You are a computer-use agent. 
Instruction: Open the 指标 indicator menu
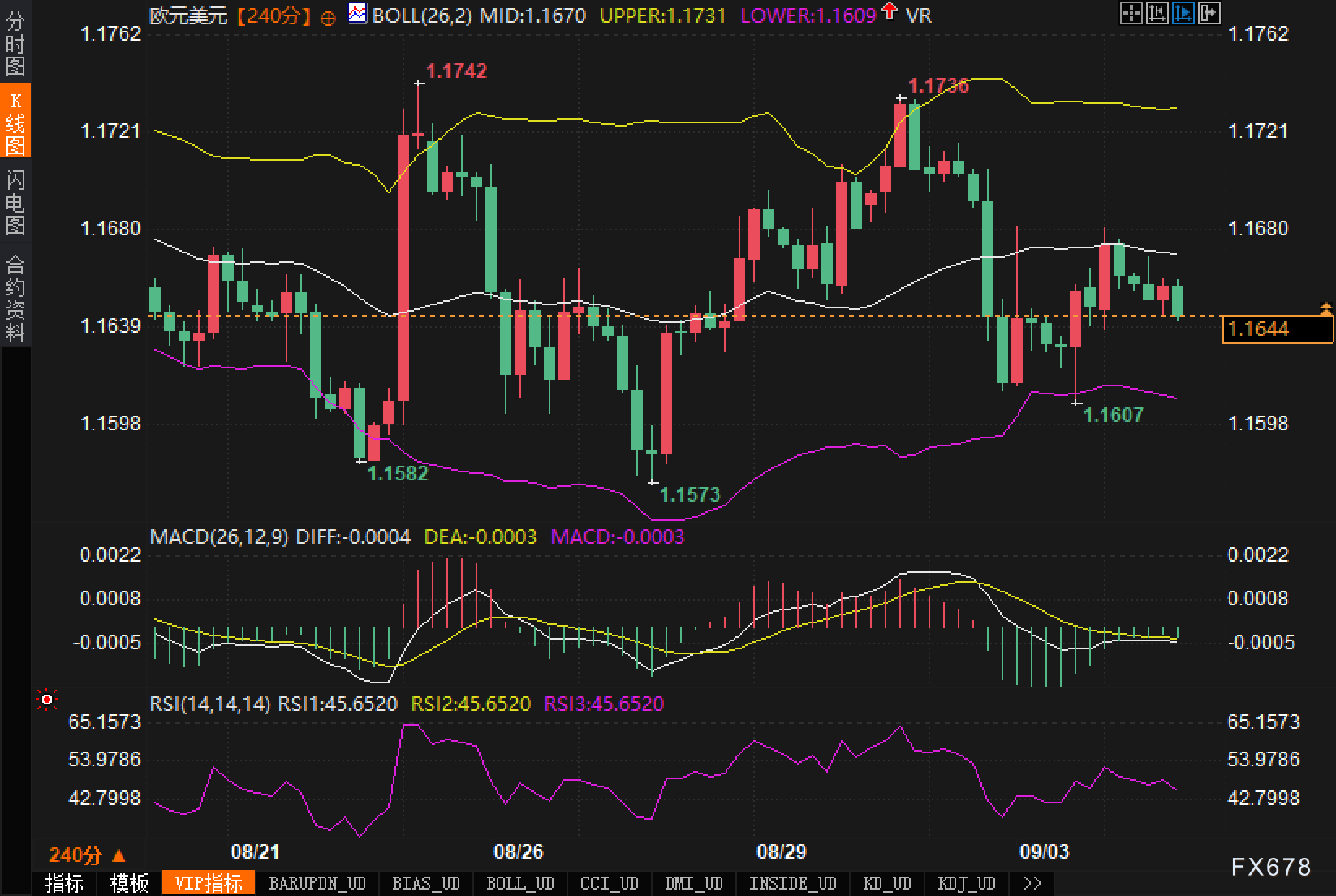coord(64,883)
